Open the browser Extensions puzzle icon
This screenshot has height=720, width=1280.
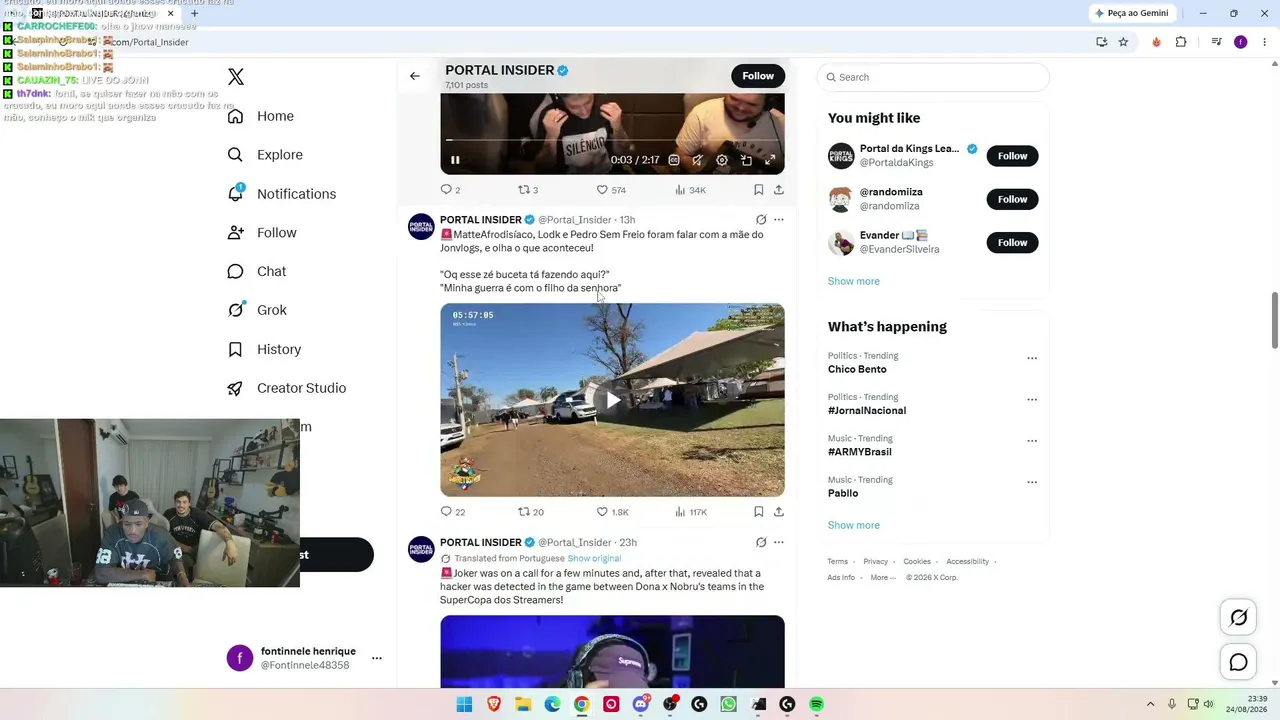pyautogui.click(x=1181, y=42)
